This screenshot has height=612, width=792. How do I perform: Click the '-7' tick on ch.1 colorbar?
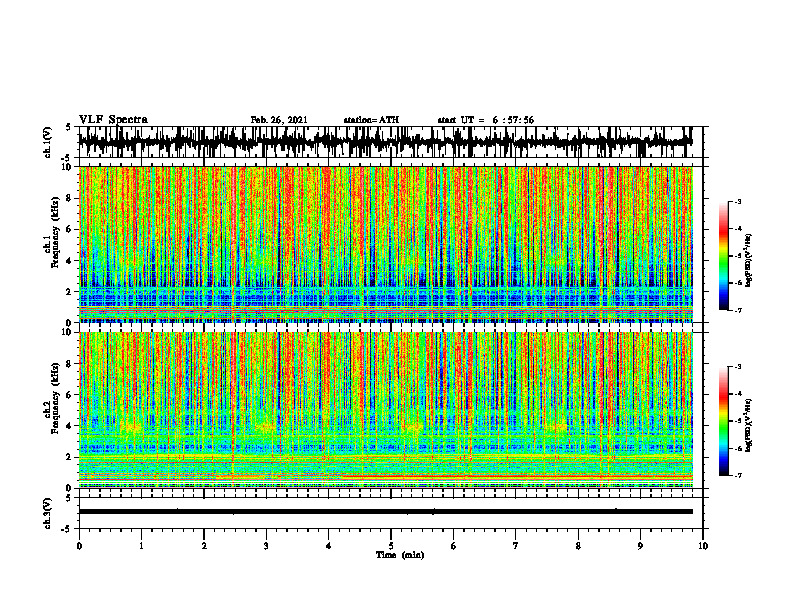click(x=738, y=310)
